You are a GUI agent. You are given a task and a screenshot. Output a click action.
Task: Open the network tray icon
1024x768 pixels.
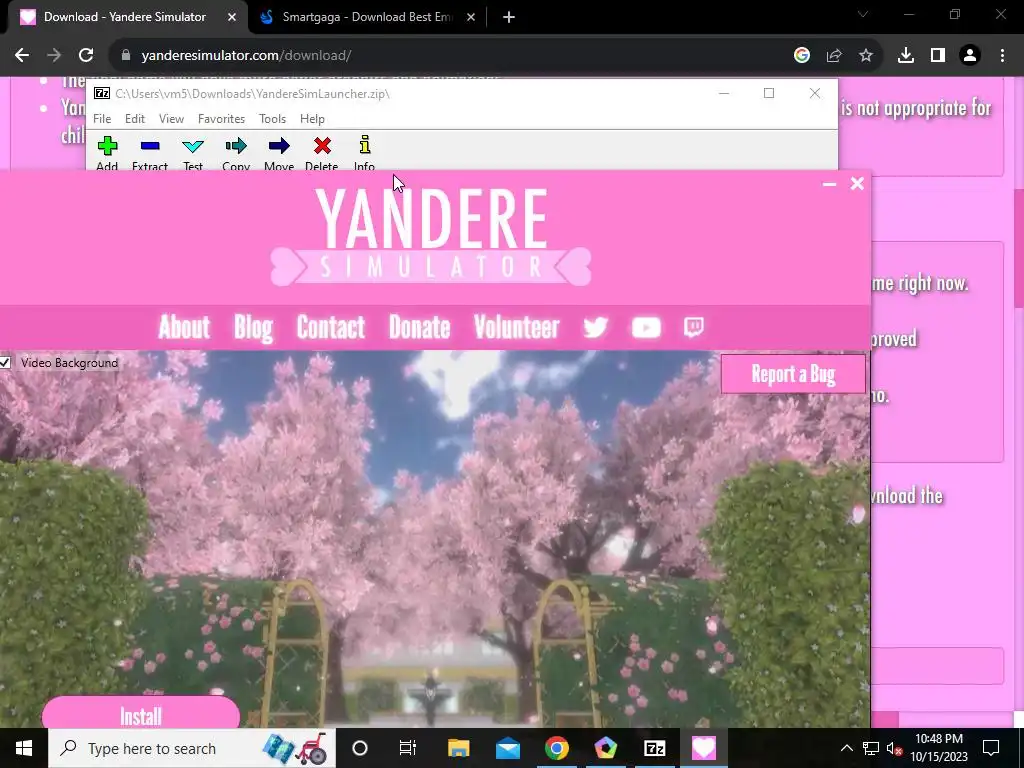coord(871,748)
